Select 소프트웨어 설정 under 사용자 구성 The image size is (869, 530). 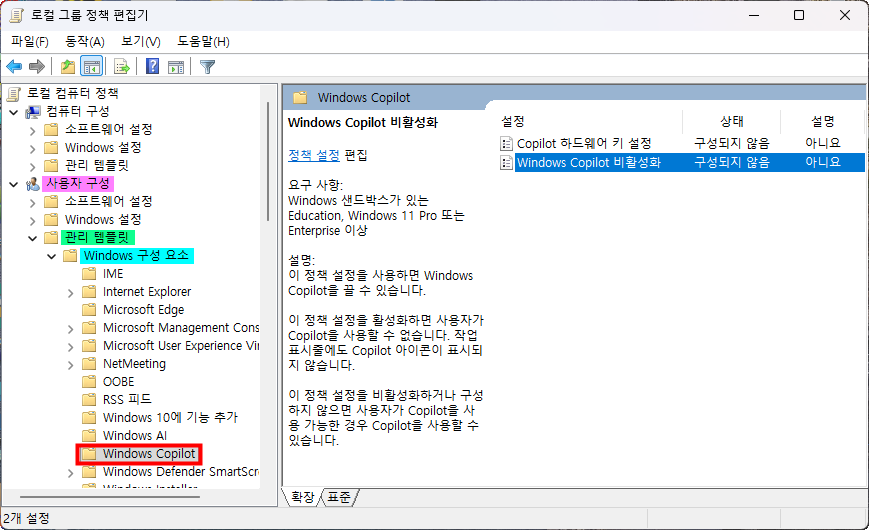109,201
